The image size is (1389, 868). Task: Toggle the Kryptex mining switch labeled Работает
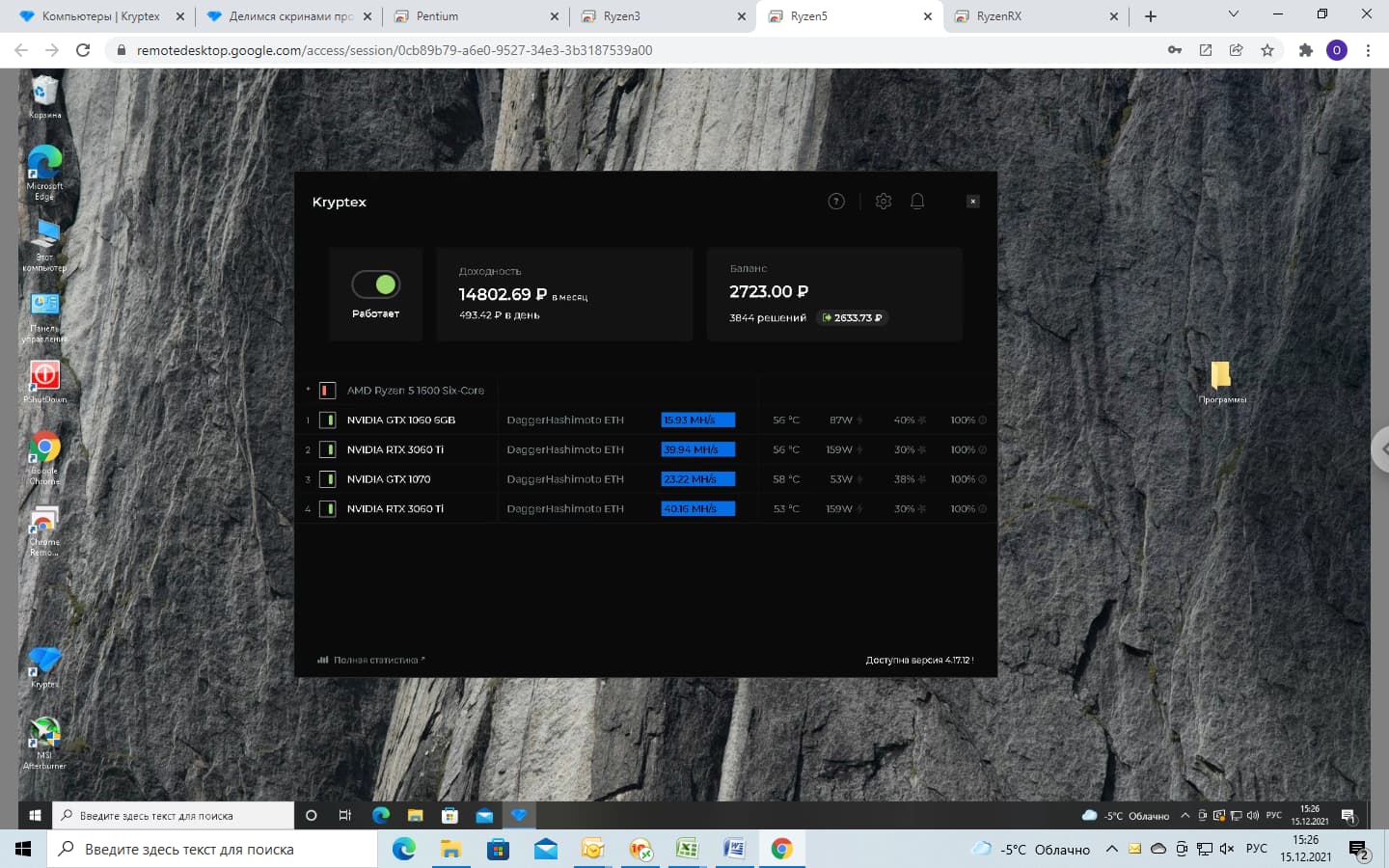click(x=375, y=285)
